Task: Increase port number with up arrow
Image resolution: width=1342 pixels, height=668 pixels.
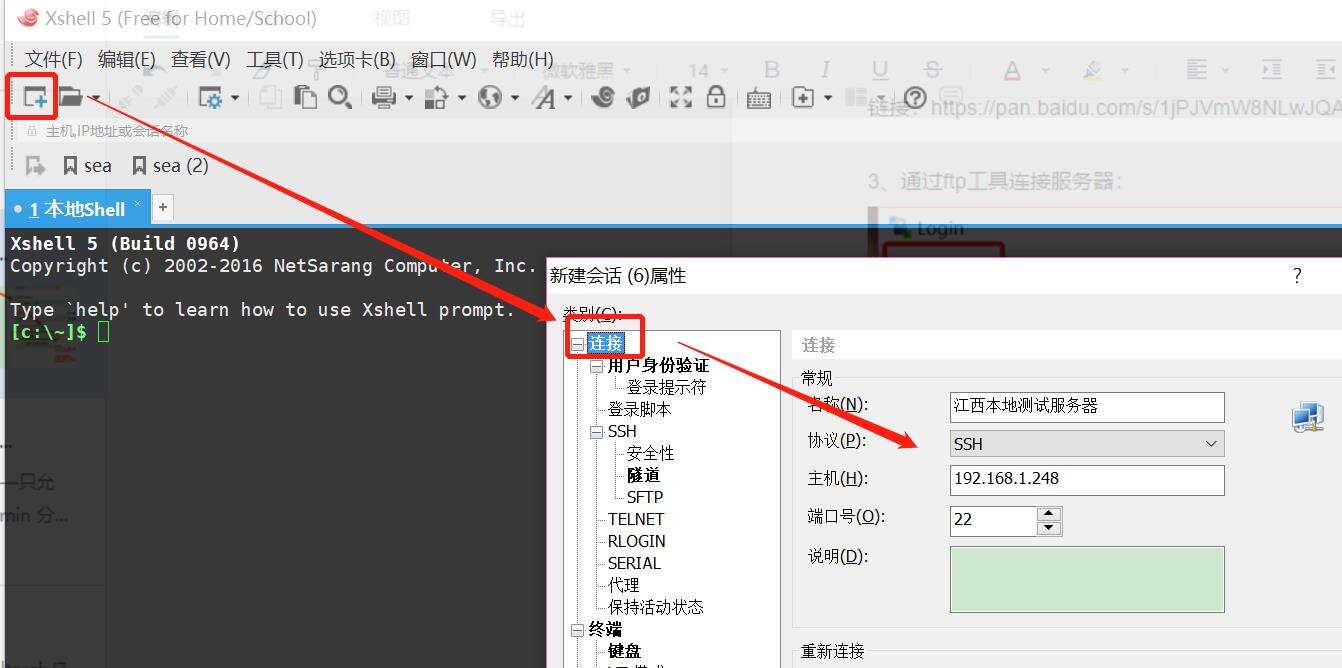Action: pos(1048,514)
